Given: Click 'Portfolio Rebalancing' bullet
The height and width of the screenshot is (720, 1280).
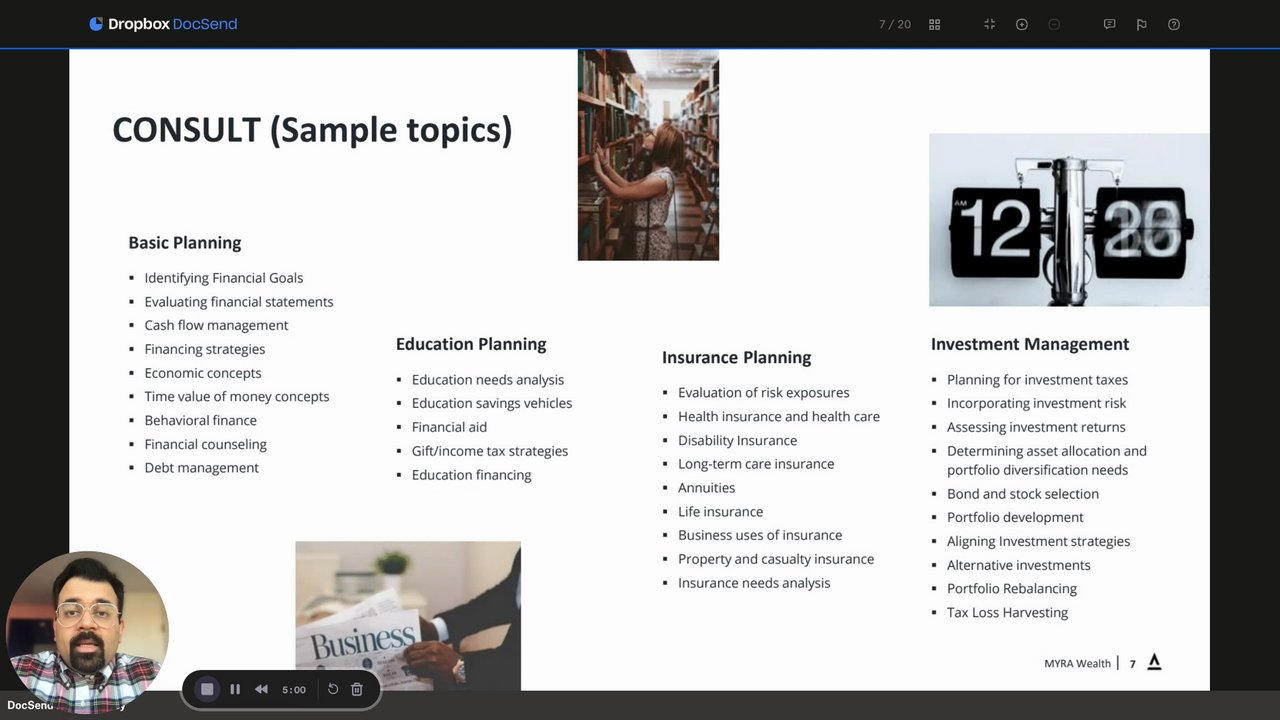Looking at the screenshot, I should tap(1012, 589).
